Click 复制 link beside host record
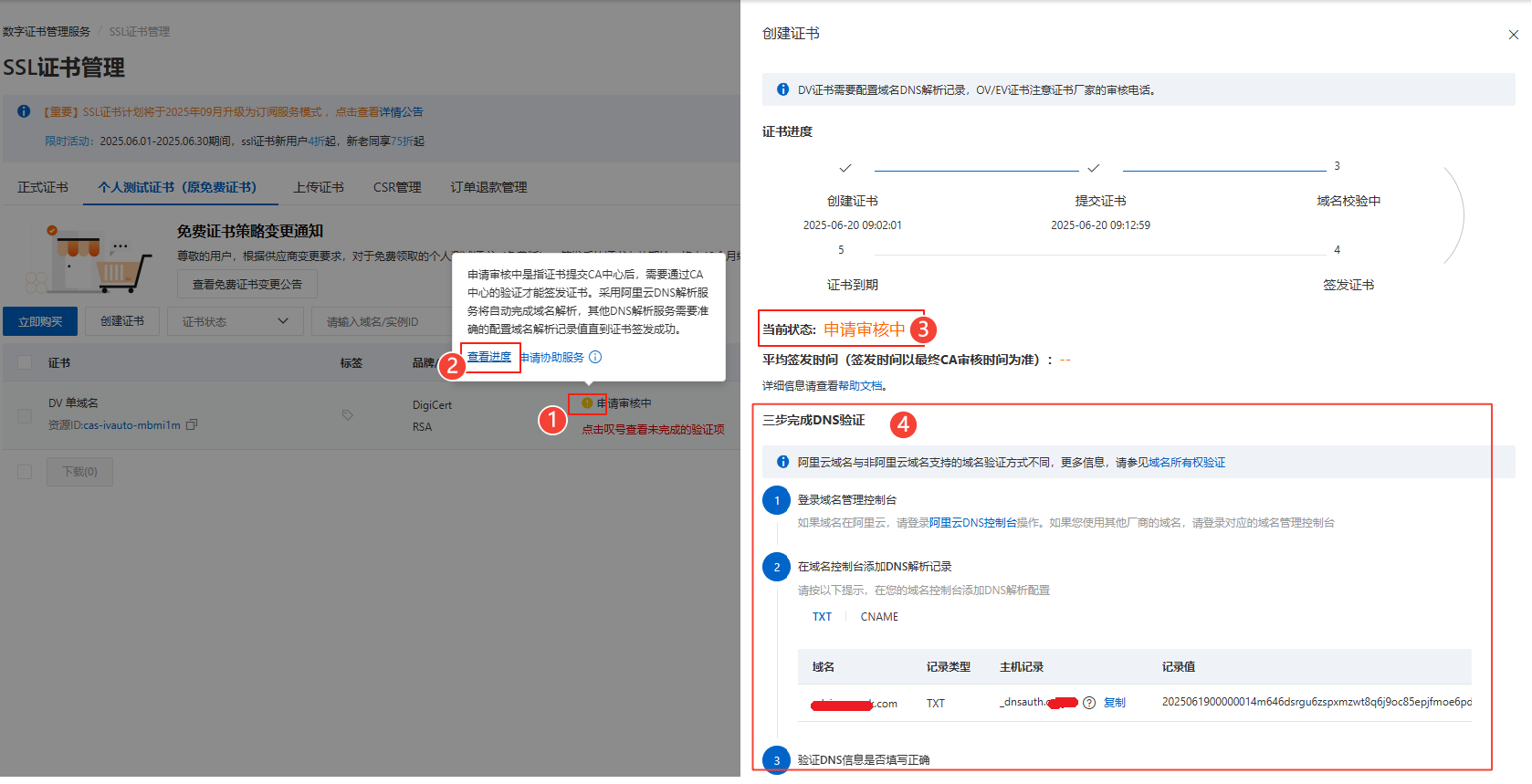1532x784 pixels. tap(1115, 703)
